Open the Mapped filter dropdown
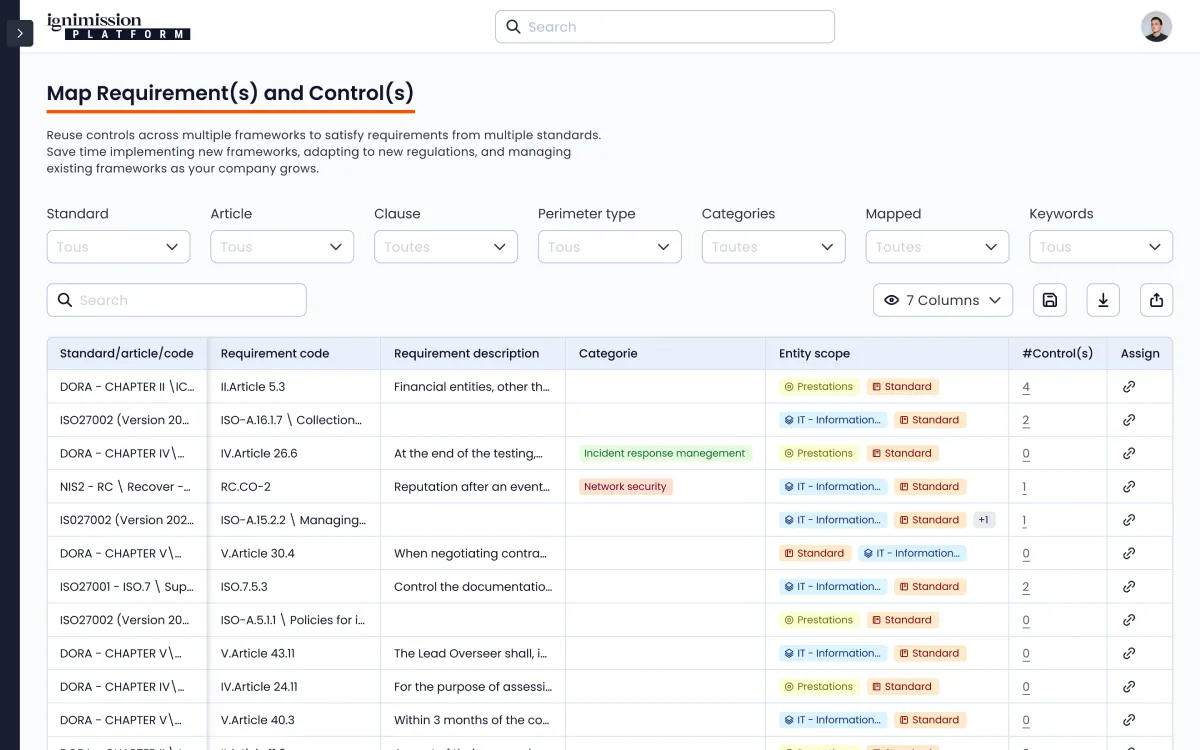 [937, 247]
